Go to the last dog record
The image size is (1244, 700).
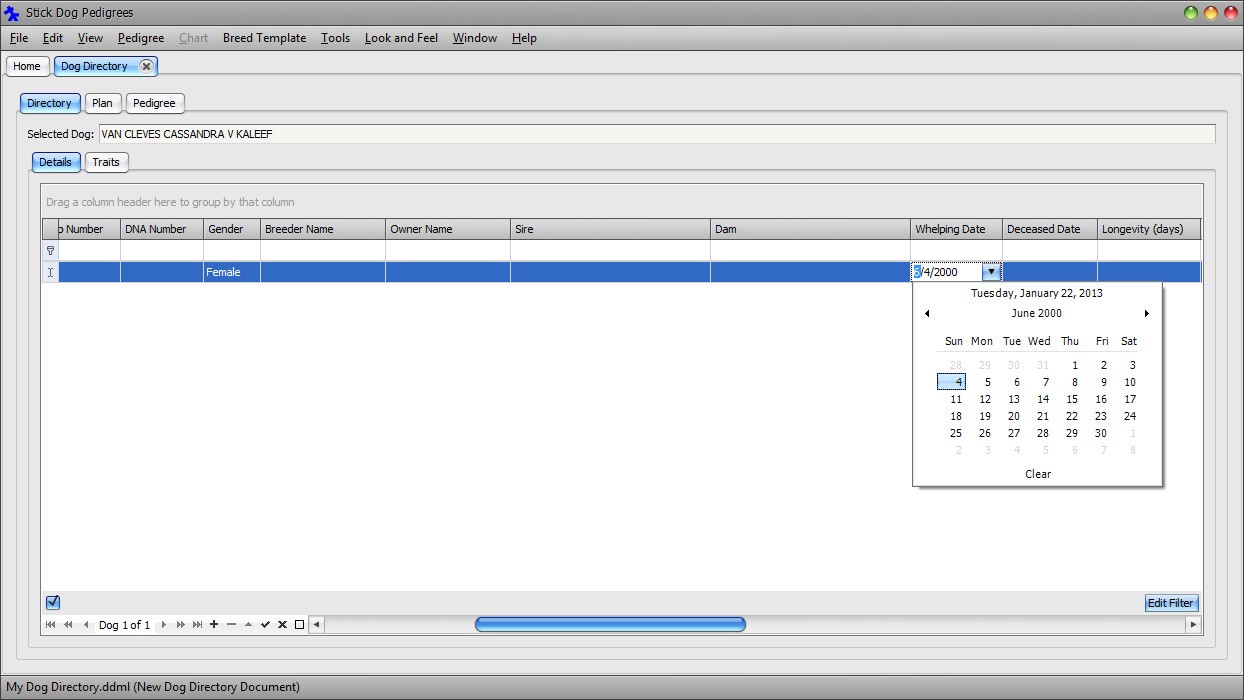[x=197, y=625]
